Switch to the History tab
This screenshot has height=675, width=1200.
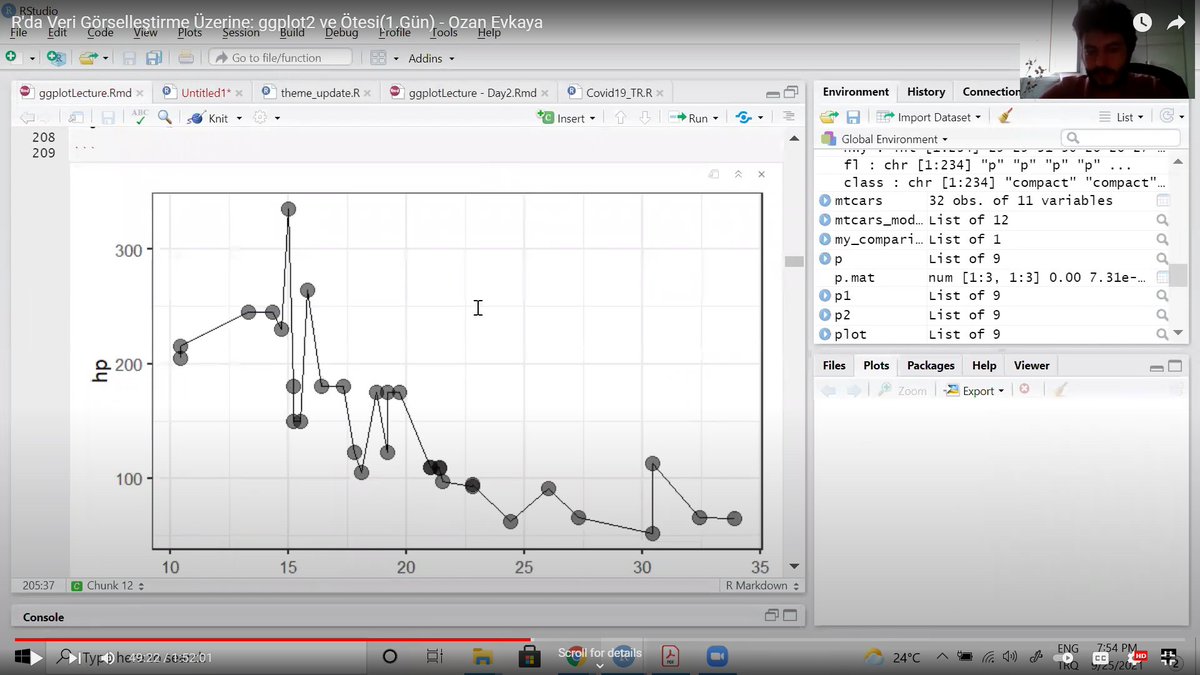(926, 92)
